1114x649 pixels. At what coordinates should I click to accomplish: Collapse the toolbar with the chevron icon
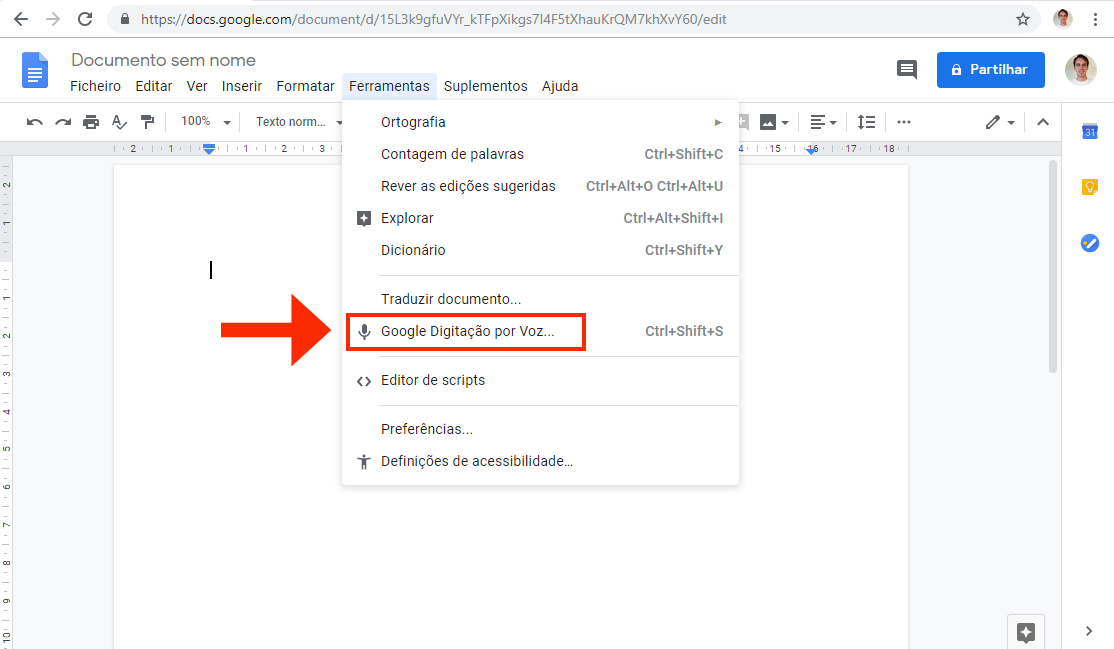click(1042, 121)
